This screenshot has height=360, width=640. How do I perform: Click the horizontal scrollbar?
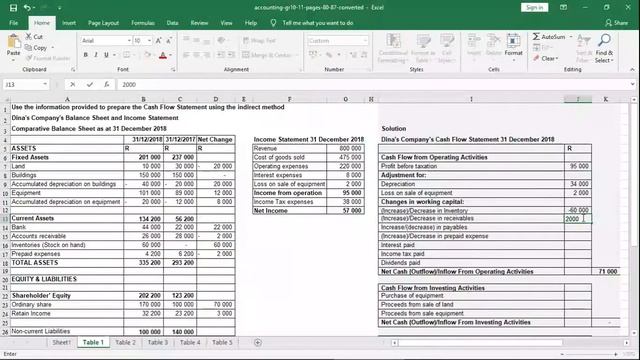[480, 343]
